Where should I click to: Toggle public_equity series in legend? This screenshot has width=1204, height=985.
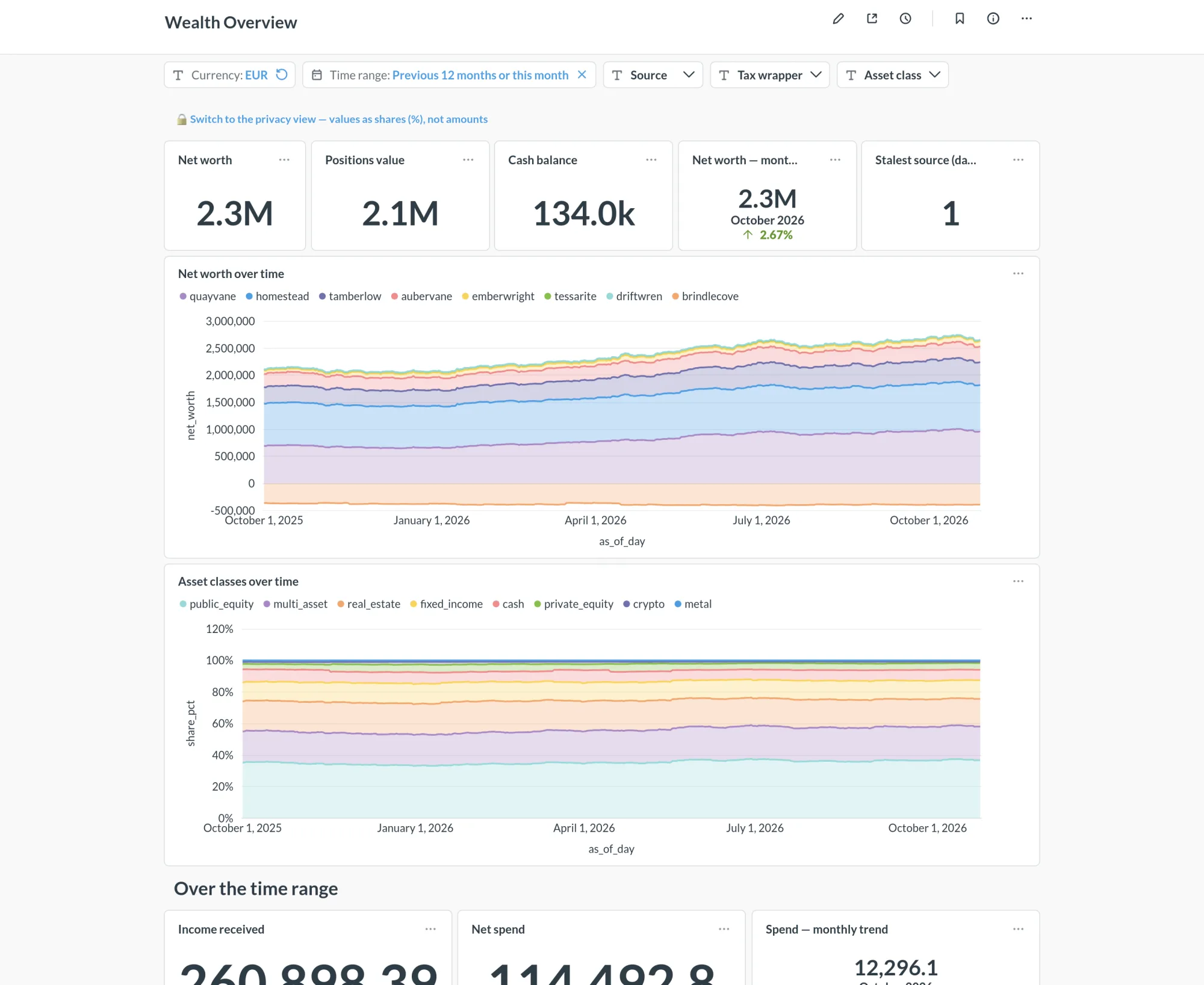pyautogui.click(x=216, y=604)
